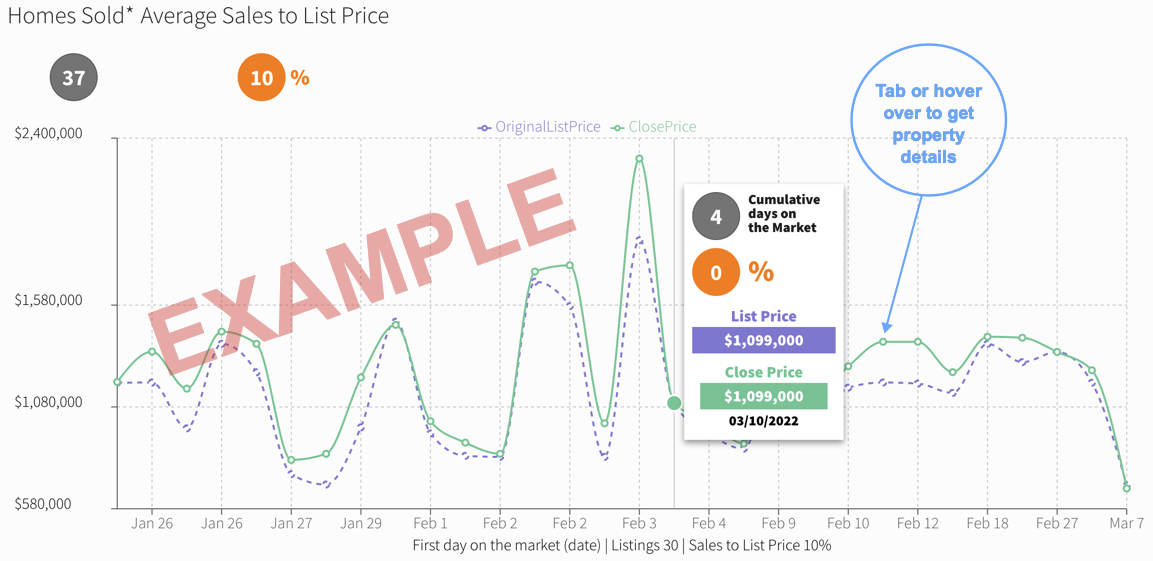
Task: Click the data point the blue arrow indicates
Action: pos(883,342)
